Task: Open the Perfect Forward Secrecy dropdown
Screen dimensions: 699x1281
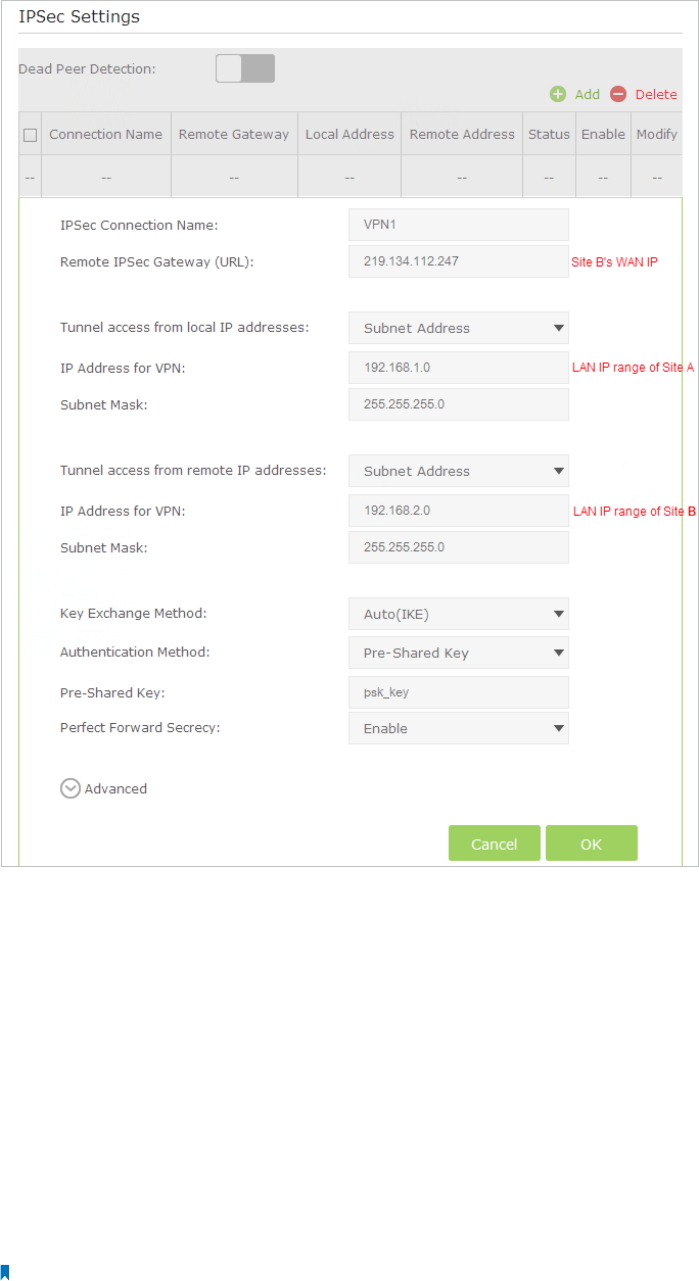Action: click(x=458, y=729)
